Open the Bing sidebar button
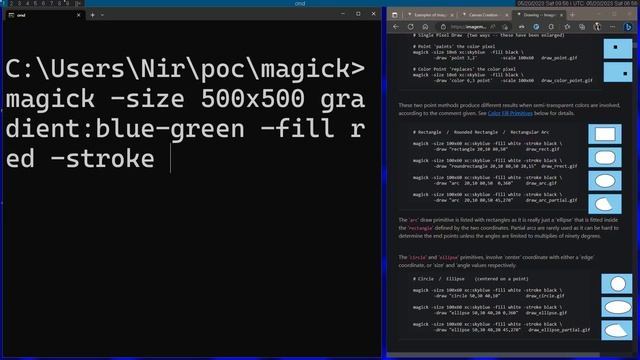This screenshot has height=360, width=640. 628,27
